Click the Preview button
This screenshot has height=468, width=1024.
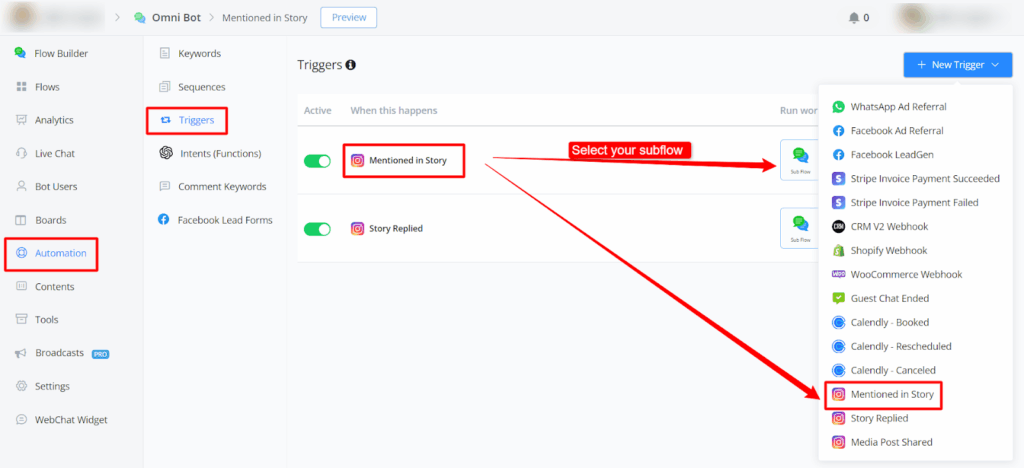[x=349, y=17]
